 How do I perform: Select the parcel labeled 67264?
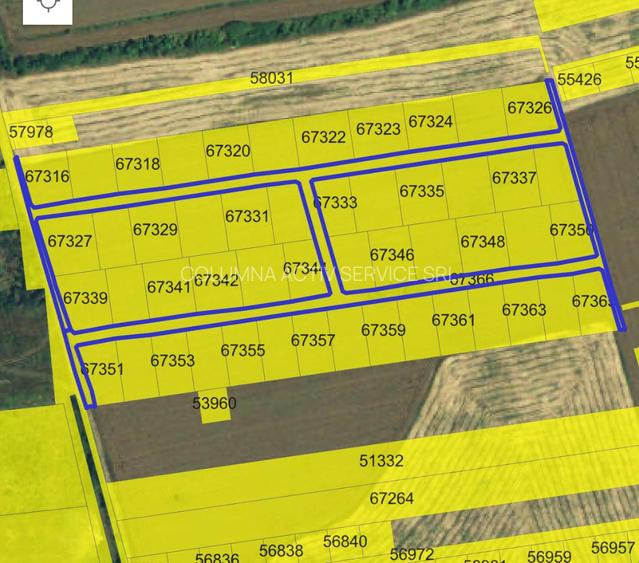pos(391,498)
